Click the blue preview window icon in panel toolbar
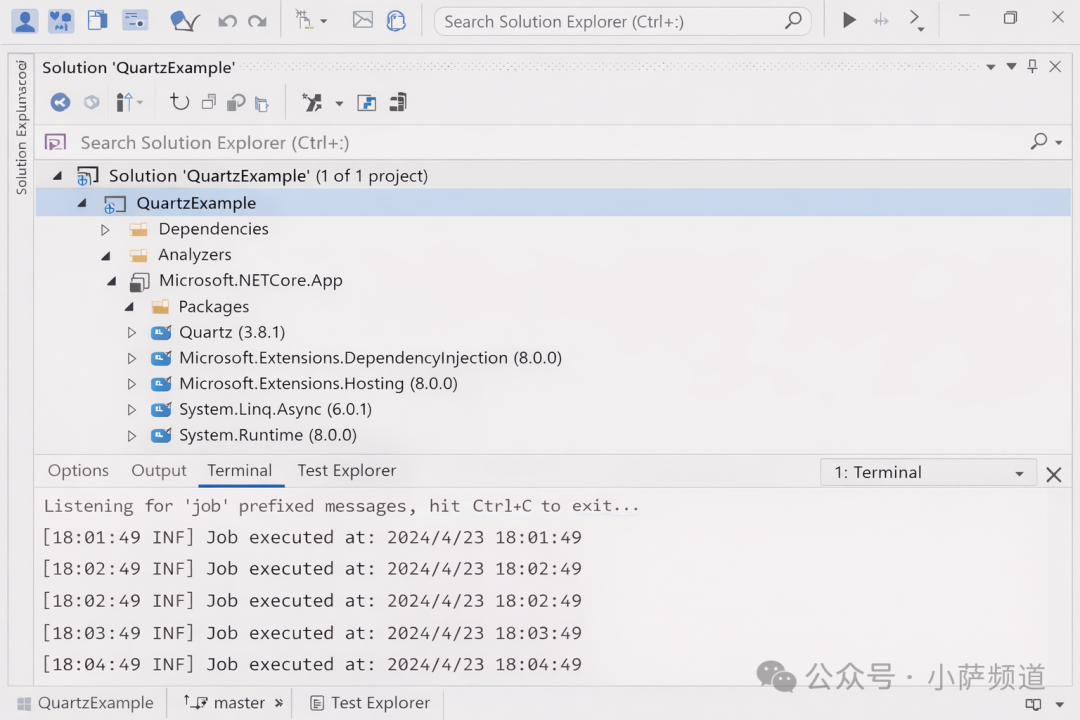The image size is (1080, 720). [x=366, y=103]
